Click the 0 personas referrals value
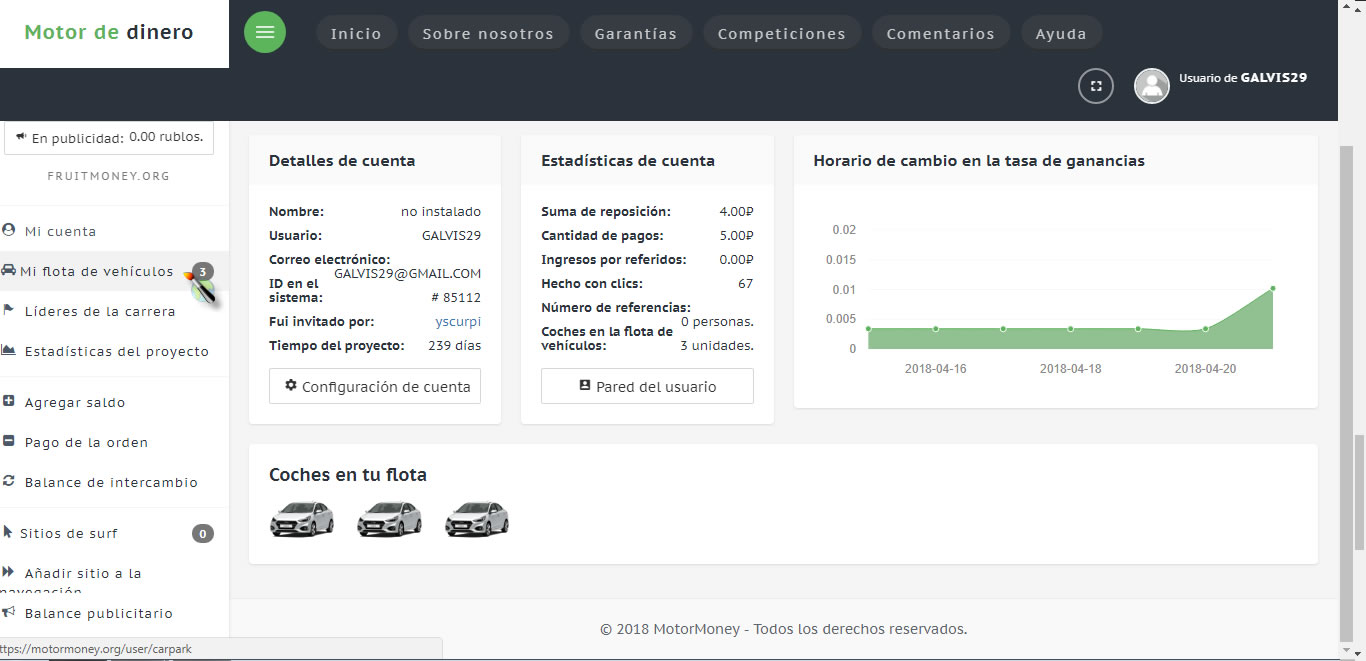Screen dimensions: 1366x661 [717, 321]
